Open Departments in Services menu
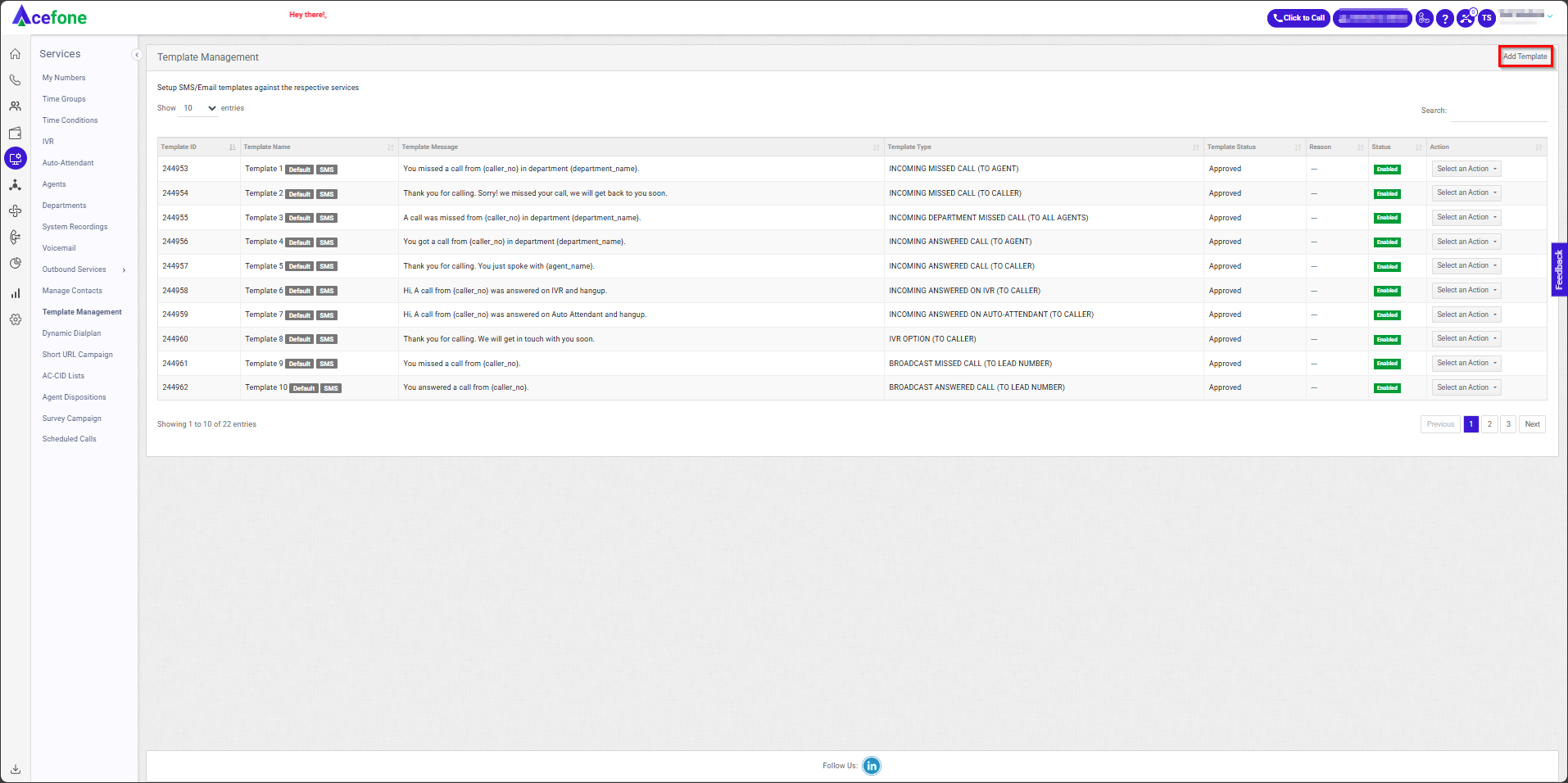1568x783 pixels. [x=64, y=206]
